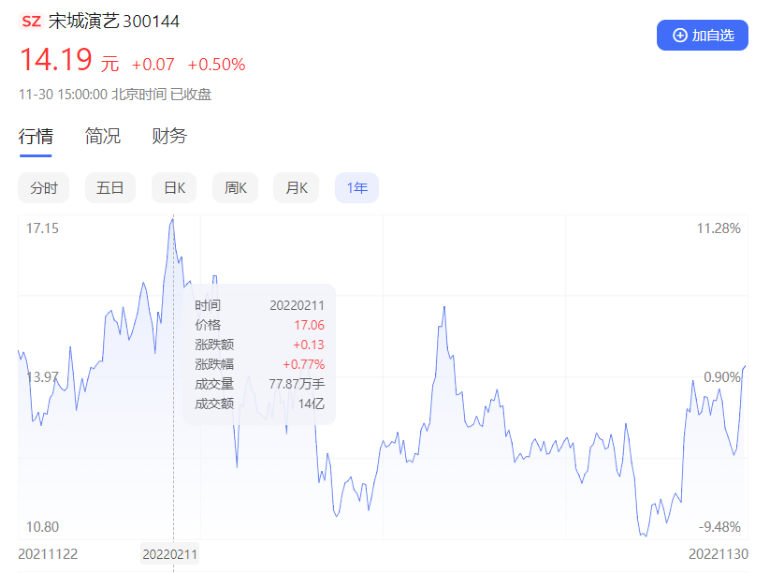Switch chart to 五日 view

(110, 187)
